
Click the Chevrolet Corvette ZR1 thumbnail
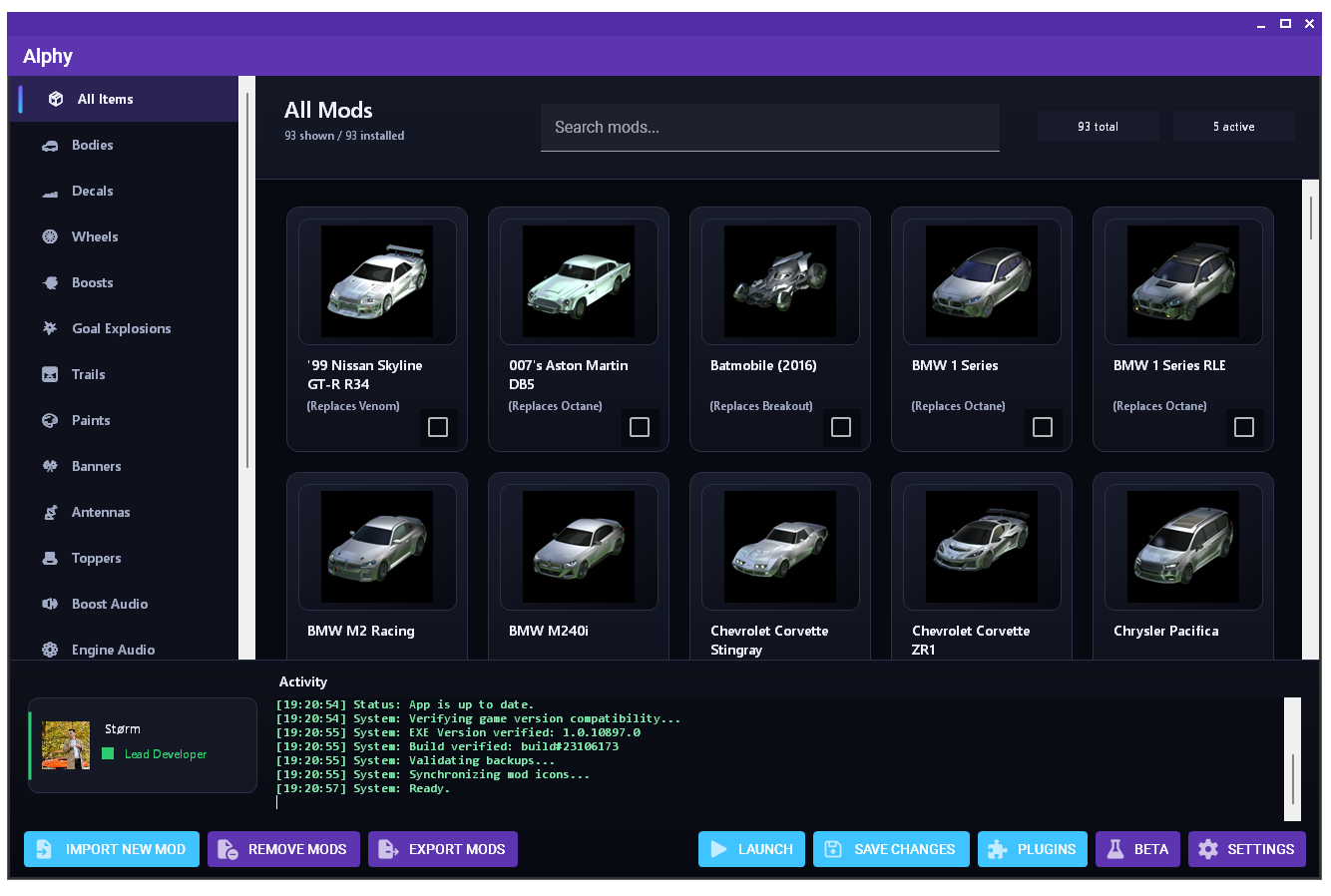click(x=982, y=547)
